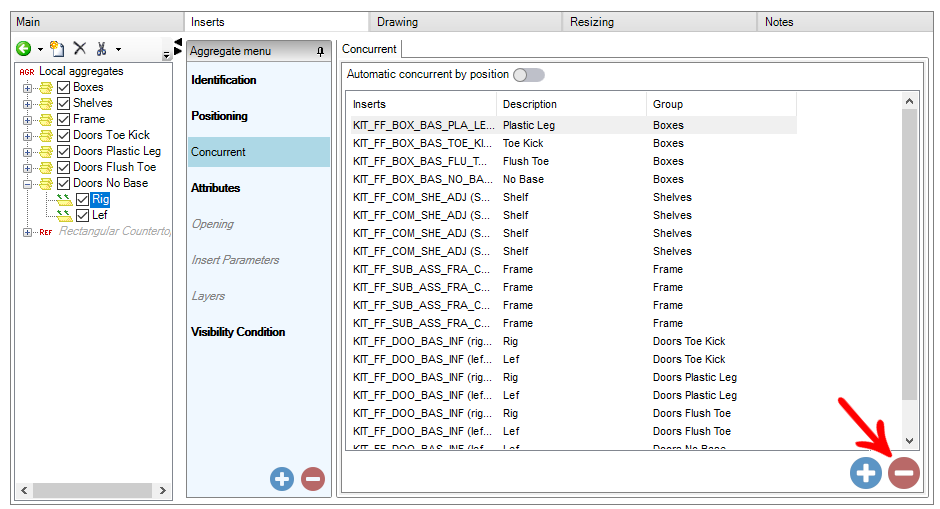This screenshot has width=940, height=509.
Task: Uncheck the Doors Toe Kick checkbox
Action: click(64, 135)
